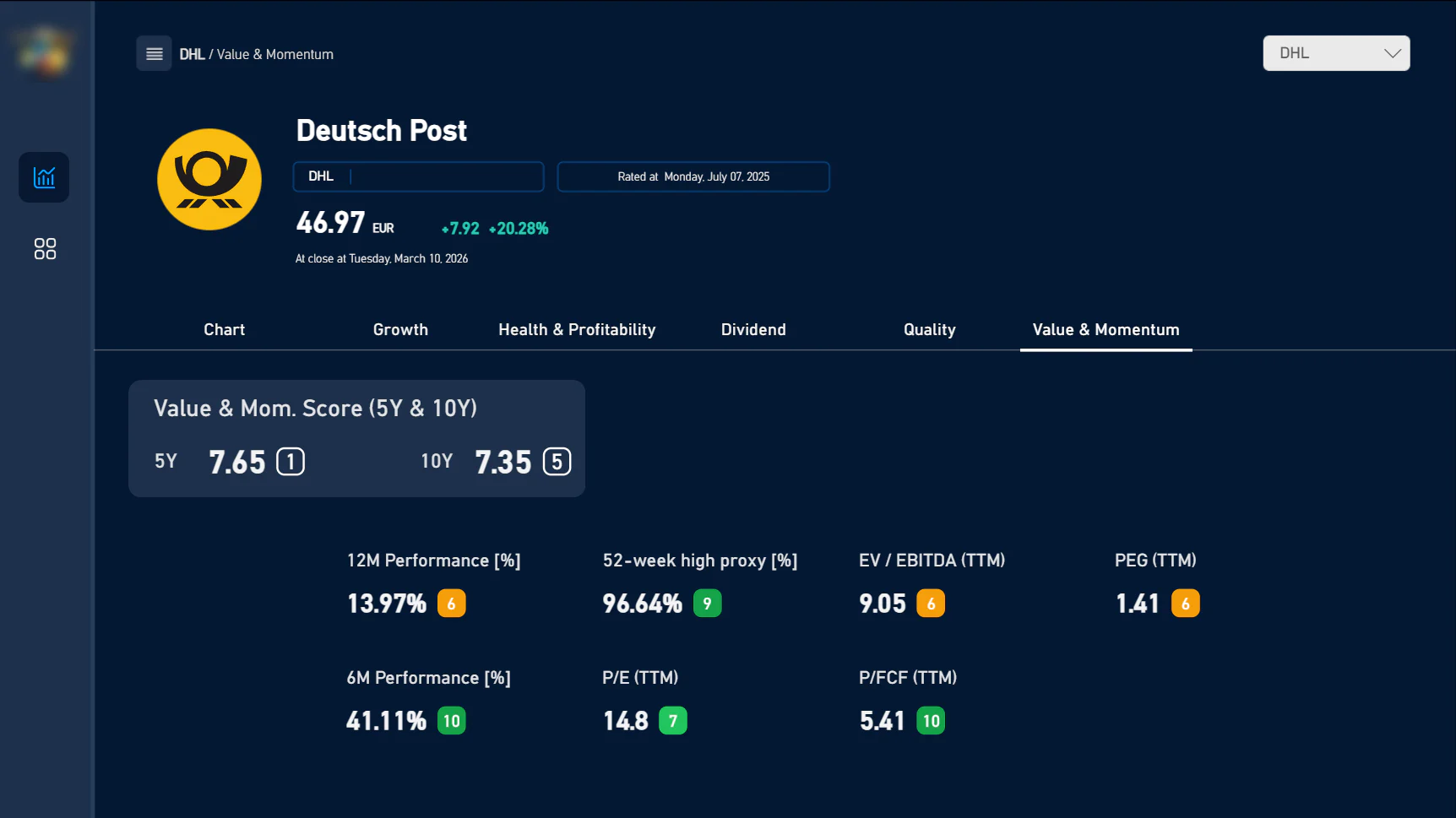Click the 96.64% value
Image resolution: width=1456 pixels, height=818 pixels.
pos(642,604)
